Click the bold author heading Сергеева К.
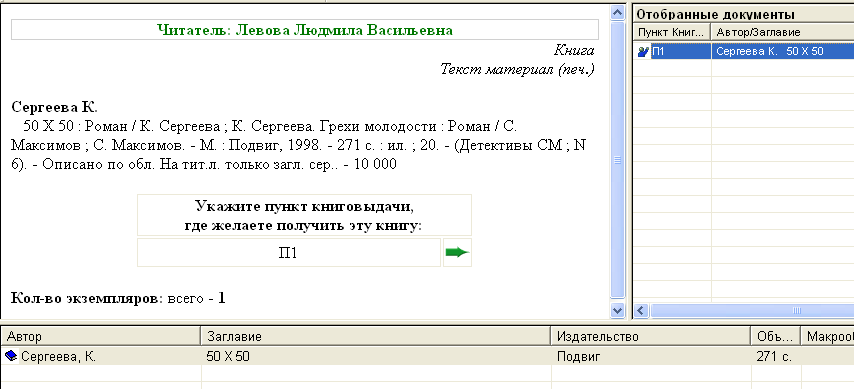The height and width of the screenshot is (389, 854). point(54,107)
